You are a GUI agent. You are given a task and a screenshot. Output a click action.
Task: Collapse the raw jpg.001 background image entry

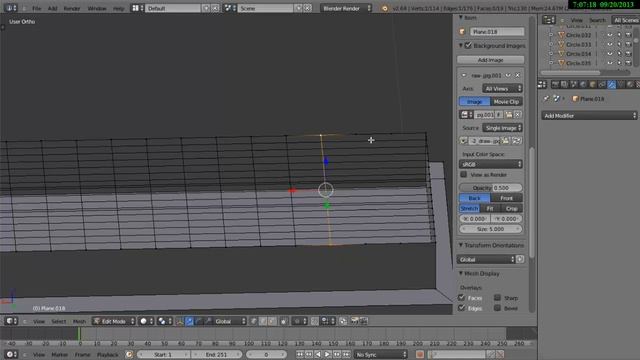[464, 76]
